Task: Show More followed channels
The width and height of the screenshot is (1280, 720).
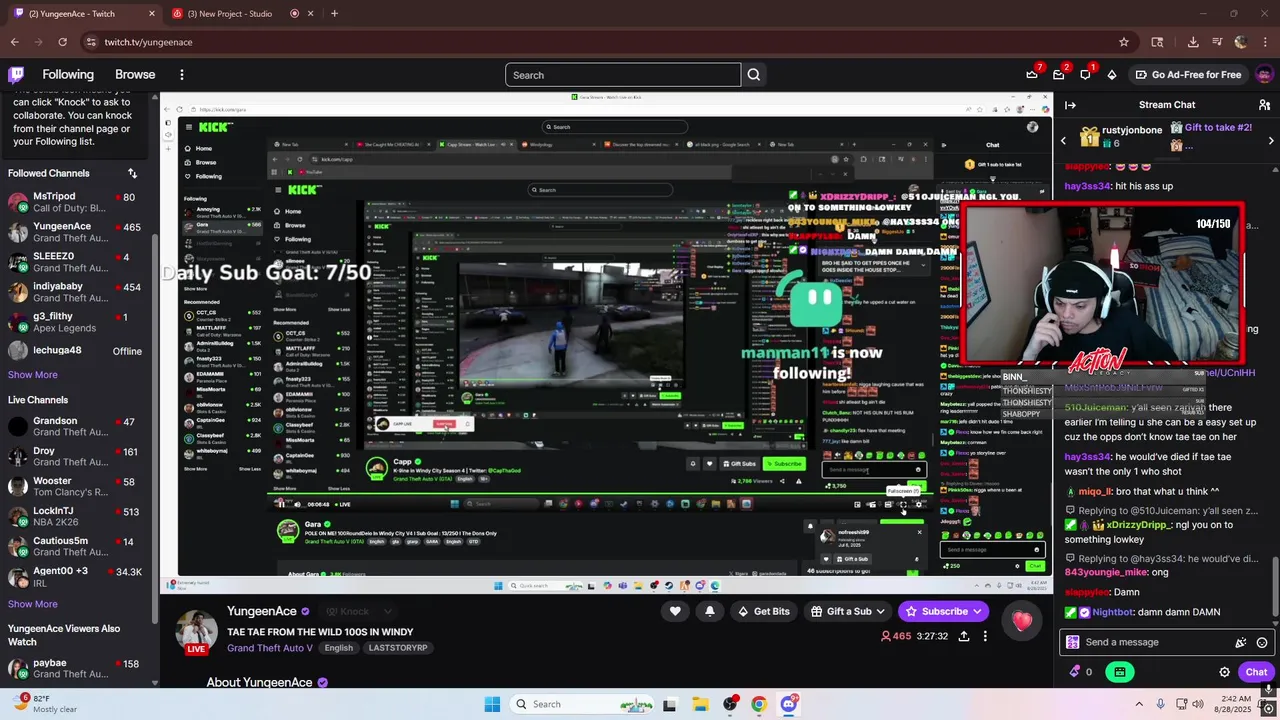Action: point(33,375)
